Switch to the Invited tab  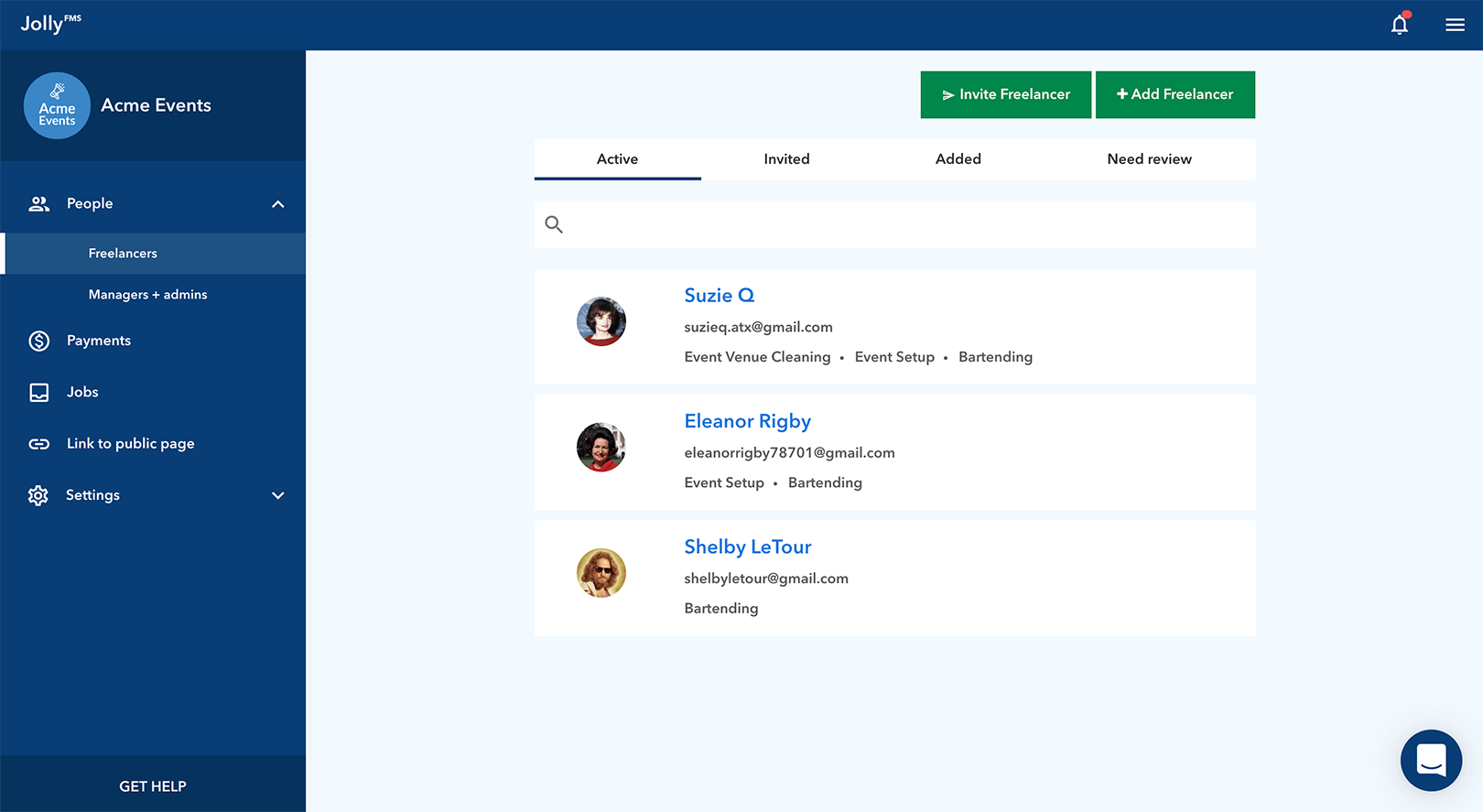(x=786, y=159)
